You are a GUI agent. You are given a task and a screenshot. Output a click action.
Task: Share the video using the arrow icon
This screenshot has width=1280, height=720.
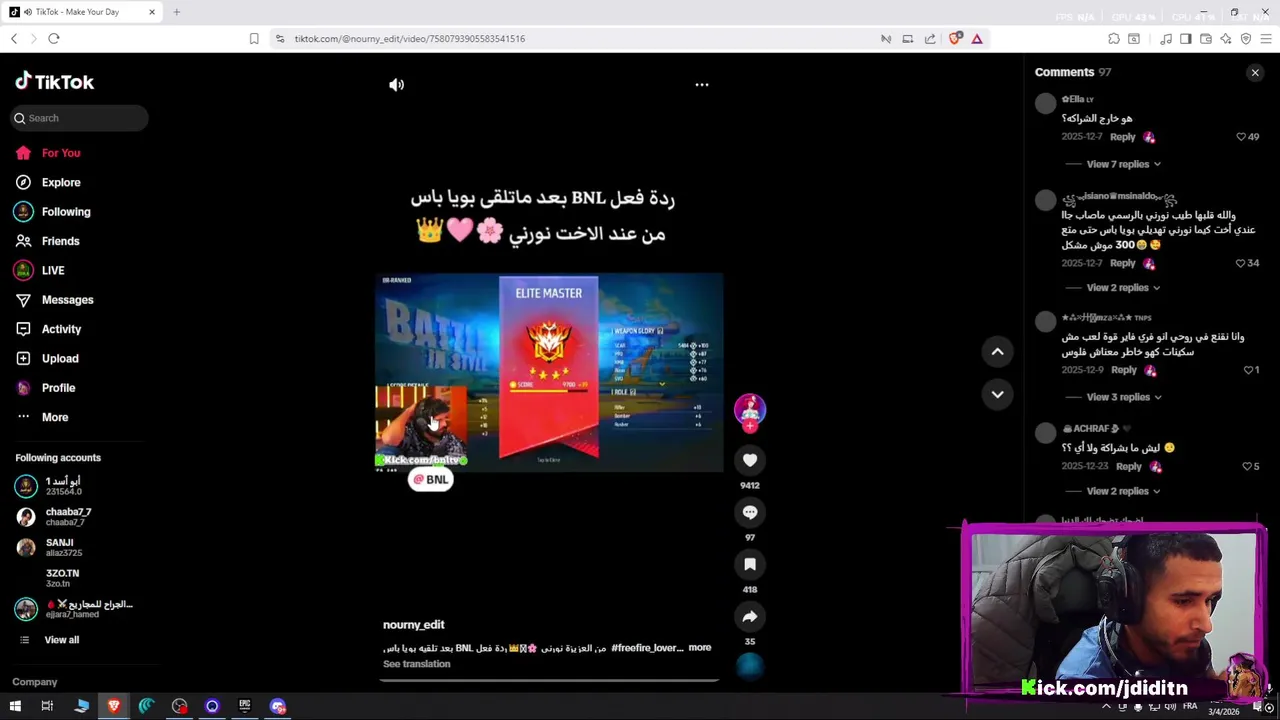(750, 616)
